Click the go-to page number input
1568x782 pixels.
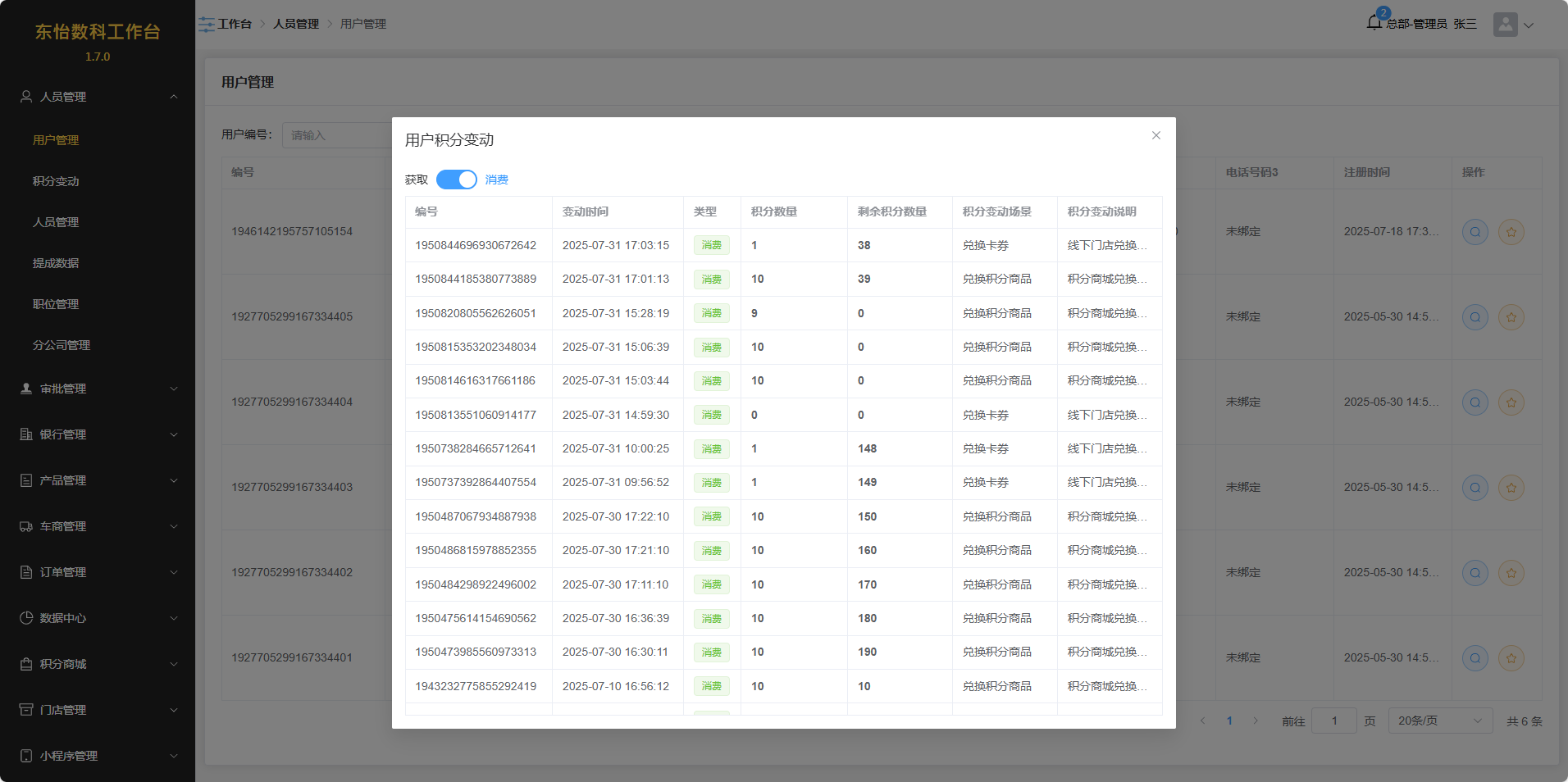tap(1333, 721)
